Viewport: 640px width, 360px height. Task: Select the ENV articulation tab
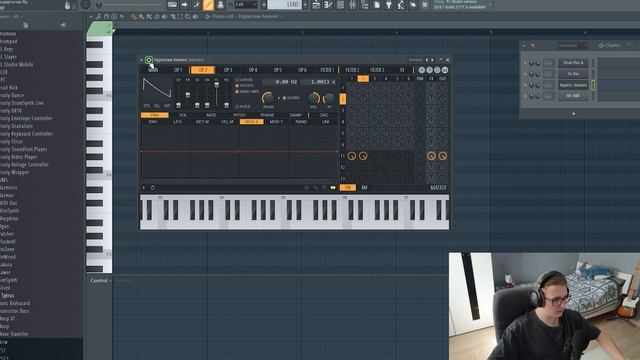tap(153, 122)
